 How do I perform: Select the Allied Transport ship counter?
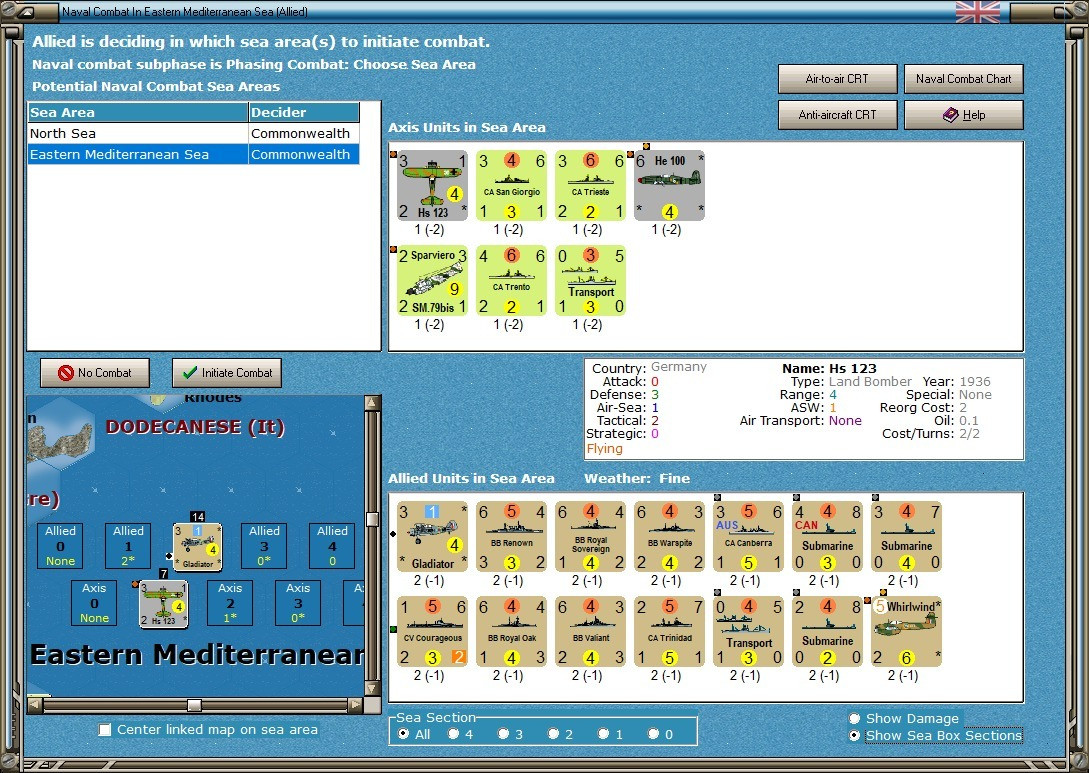point(749,632)
